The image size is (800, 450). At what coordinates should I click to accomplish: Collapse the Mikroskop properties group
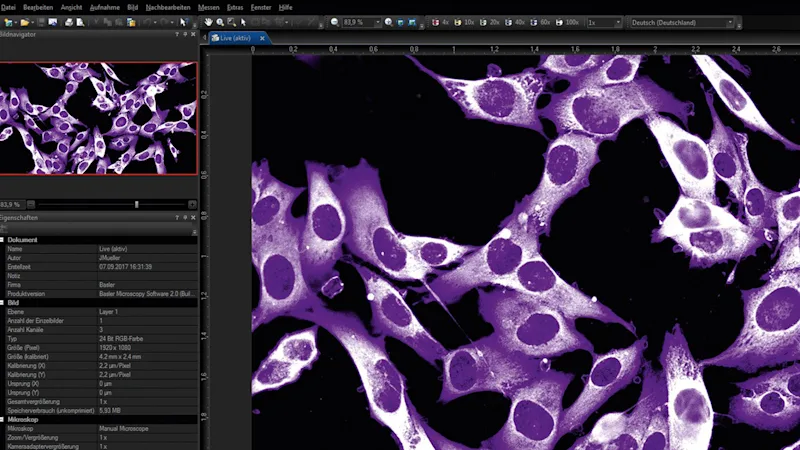(x=2, y=420)
